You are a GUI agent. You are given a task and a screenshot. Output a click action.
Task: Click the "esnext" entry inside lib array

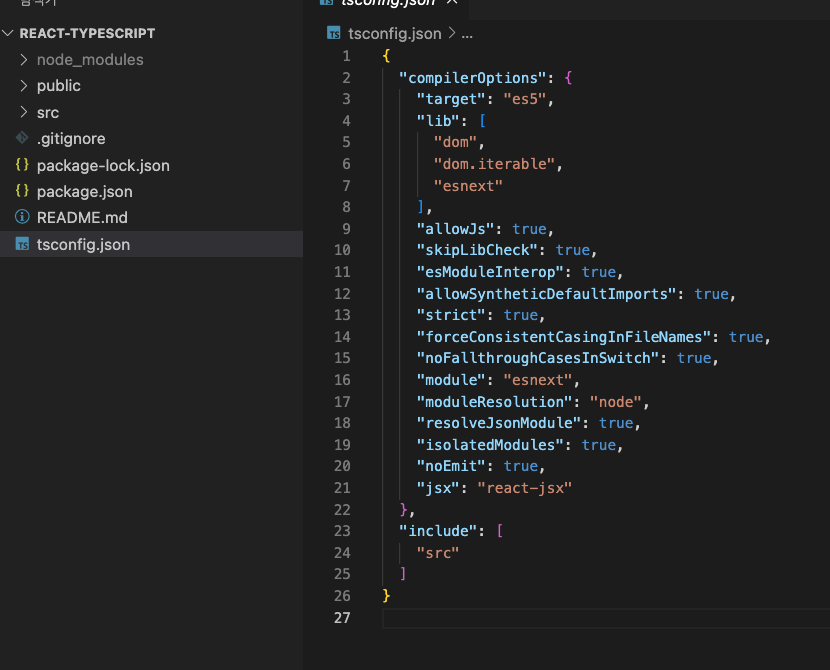coord(468,186)
